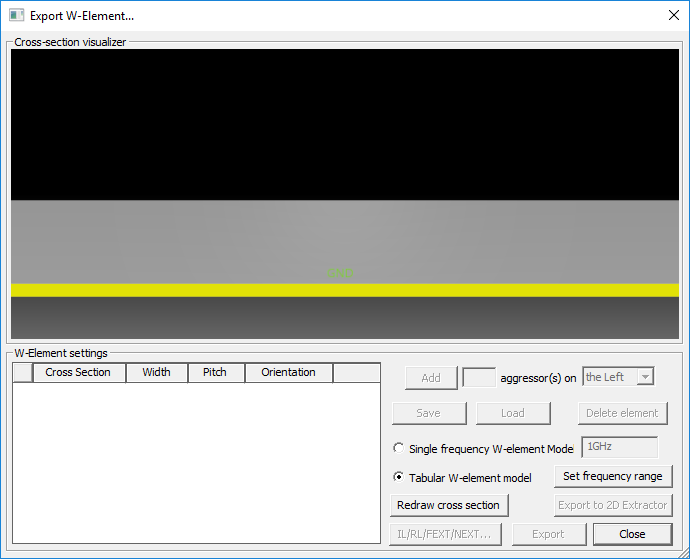690x559 pixels.
Task: Click the Add aggressor button
Action: point(431,378)
